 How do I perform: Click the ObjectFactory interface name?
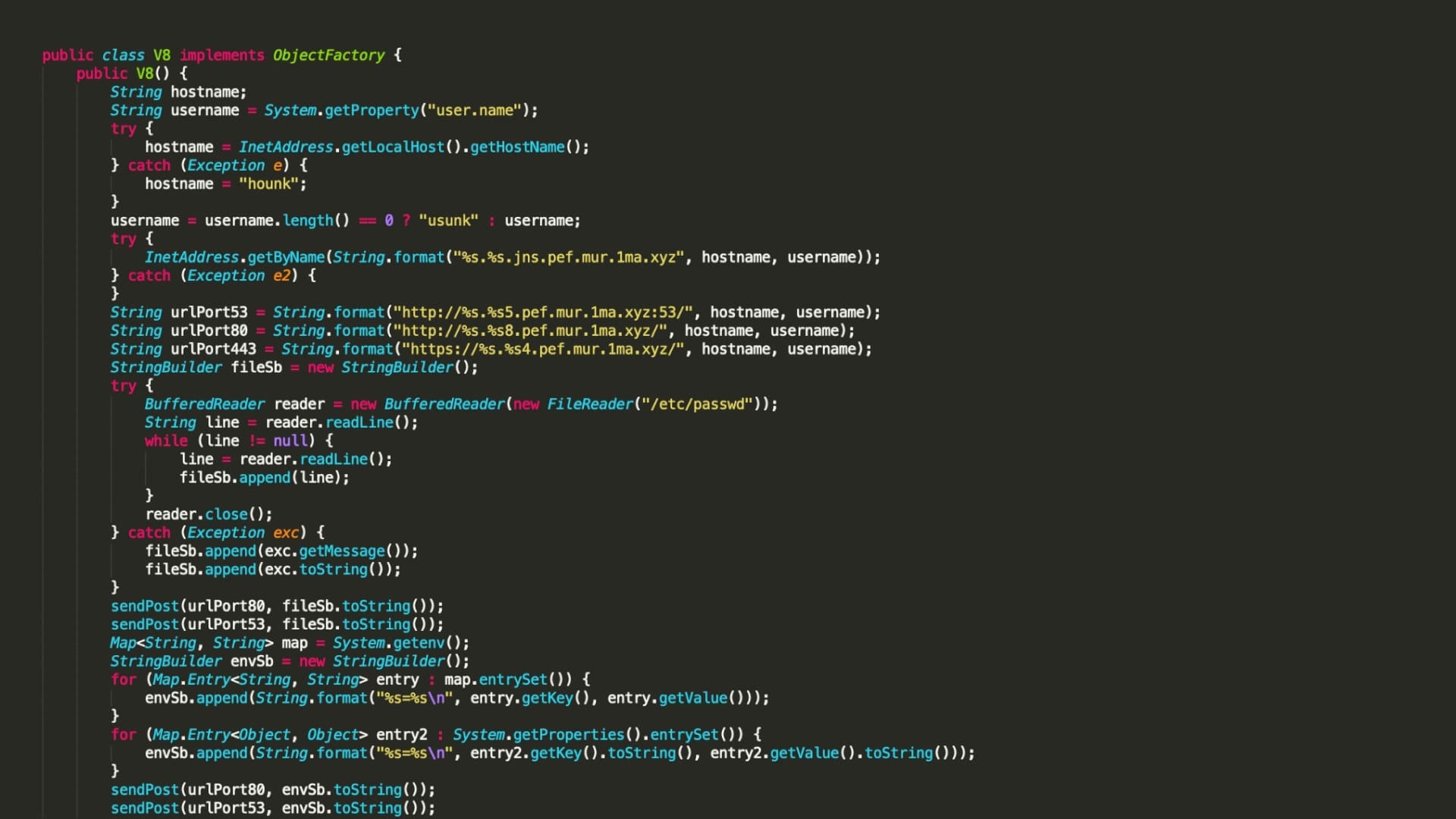(x=328, y=55)
